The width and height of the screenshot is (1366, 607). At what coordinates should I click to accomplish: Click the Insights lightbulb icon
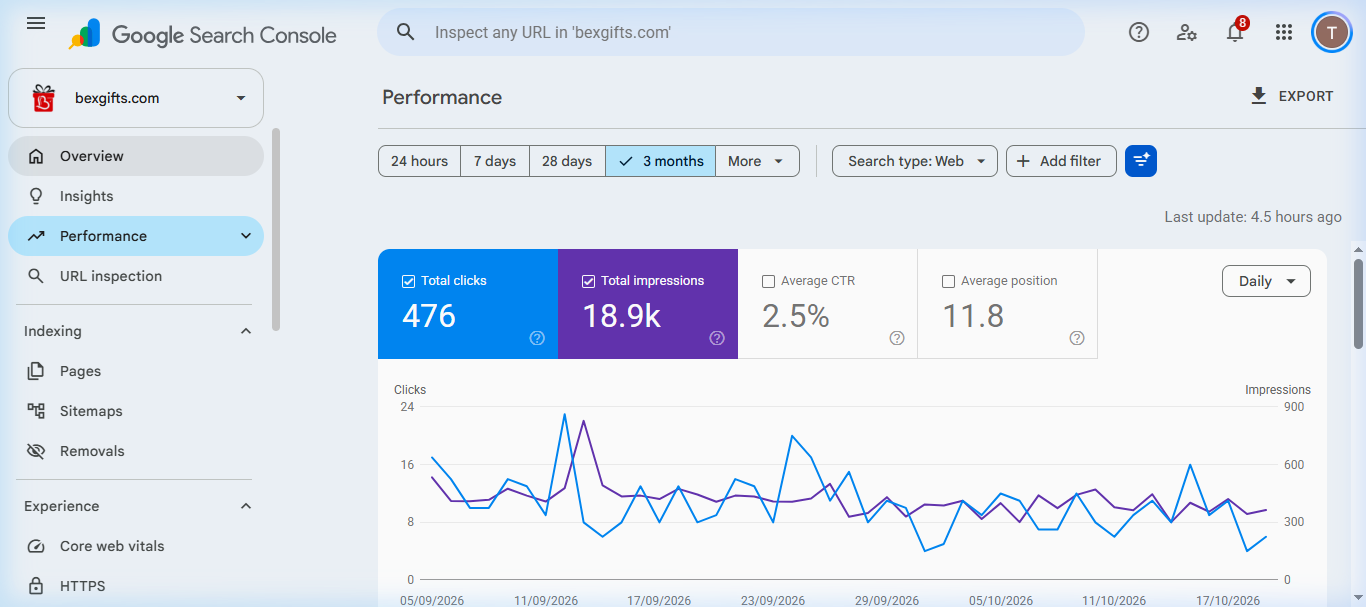(36, 196)
